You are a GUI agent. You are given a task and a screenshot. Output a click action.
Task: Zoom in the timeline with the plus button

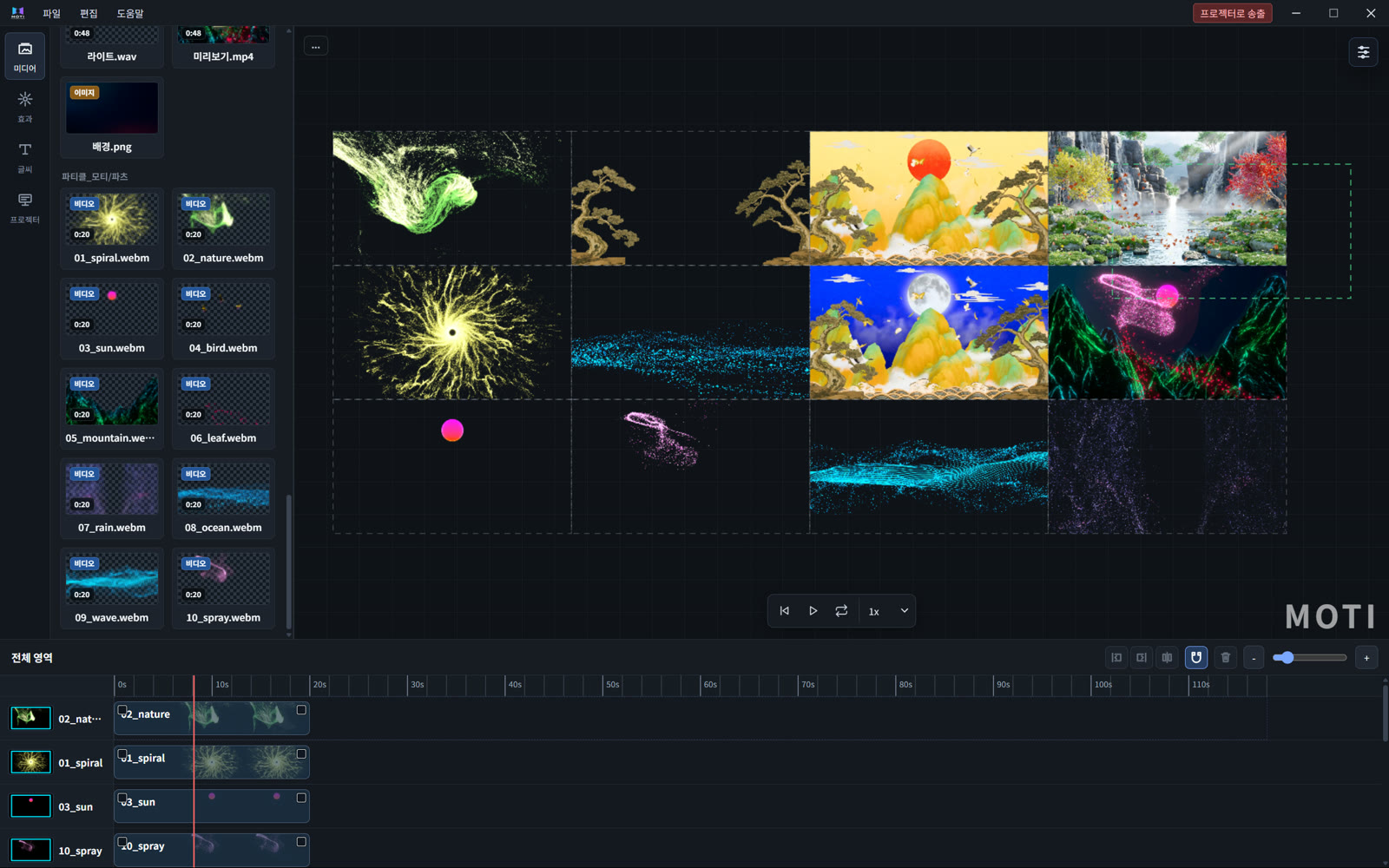click(x=1366, y=658)
